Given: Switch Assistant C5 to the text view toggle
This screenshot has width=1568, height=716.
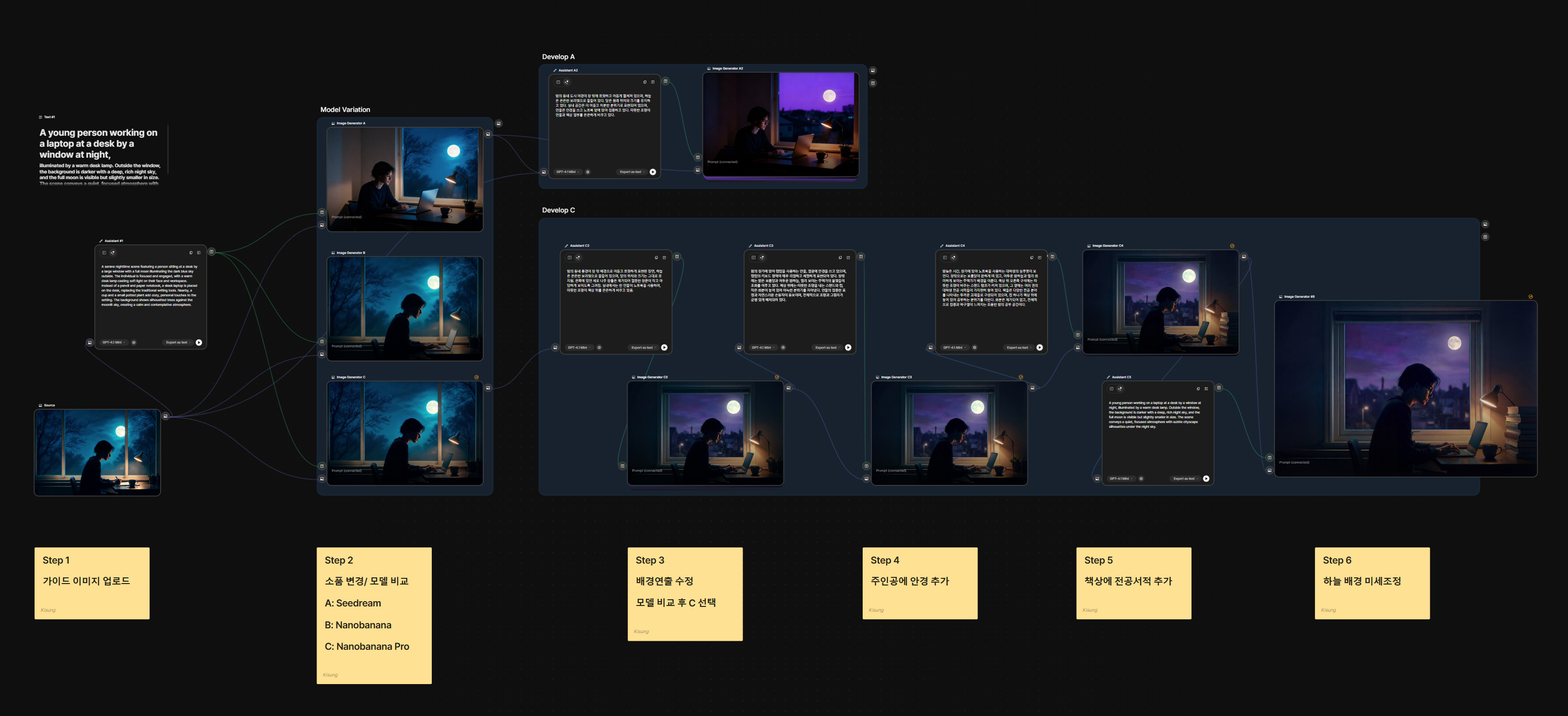Looking at the screenshot, I should pyautogui.click(x=1111, y=389).
